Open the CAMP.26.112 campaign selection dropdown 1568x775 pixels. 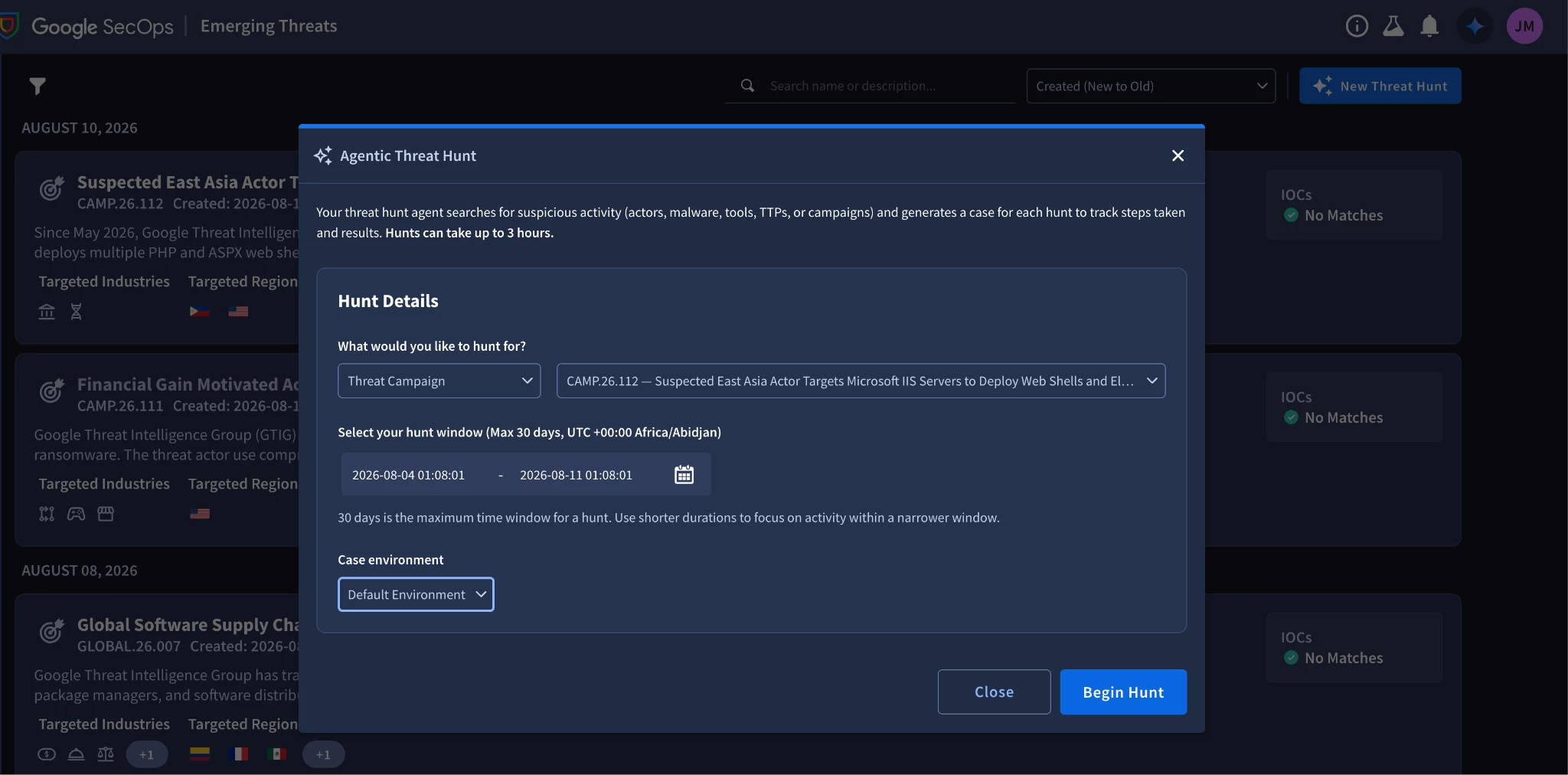coord(861,381)
